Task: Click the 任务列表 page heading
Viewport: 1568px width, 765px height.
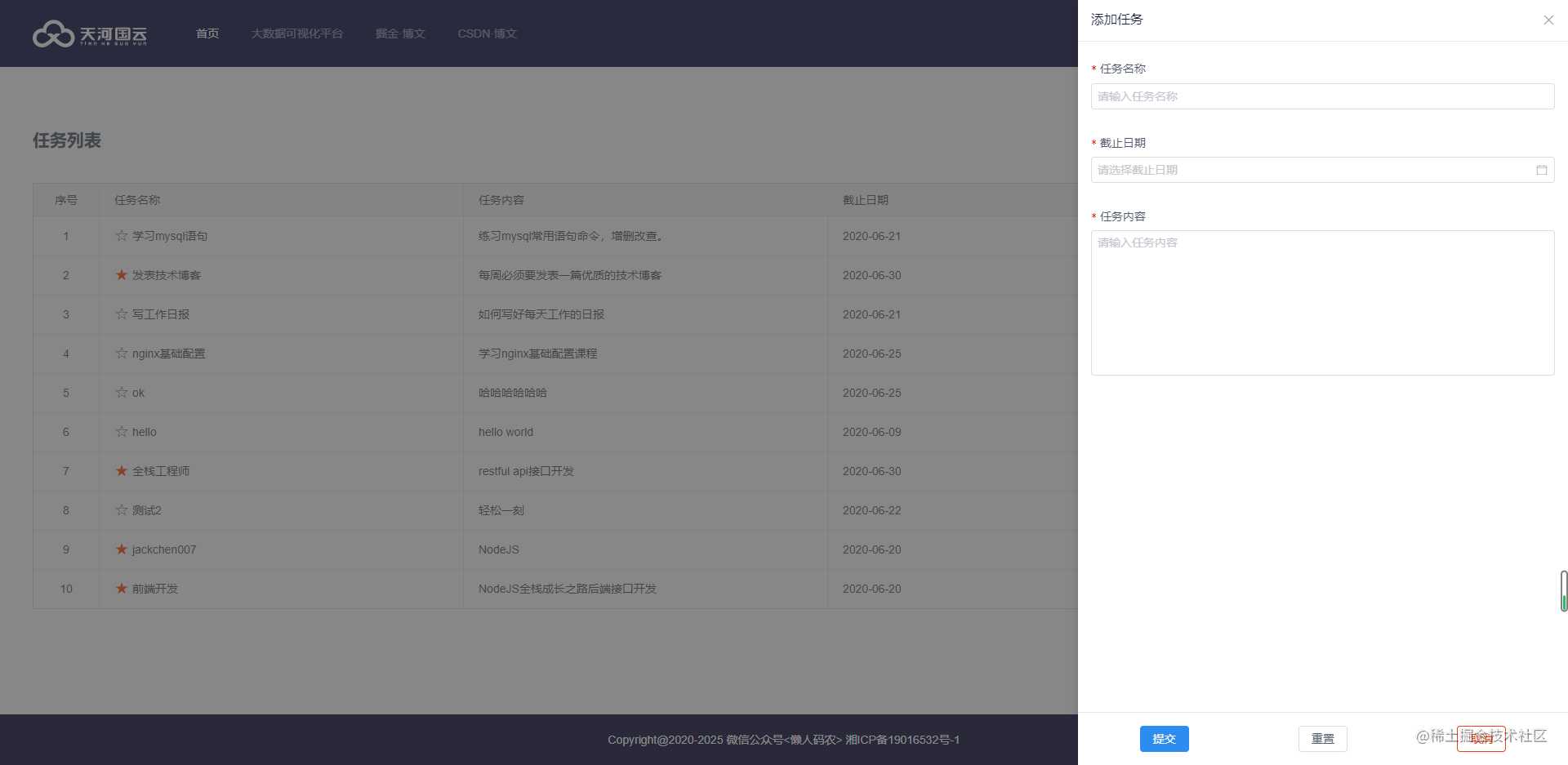Action: click(67, 140)
